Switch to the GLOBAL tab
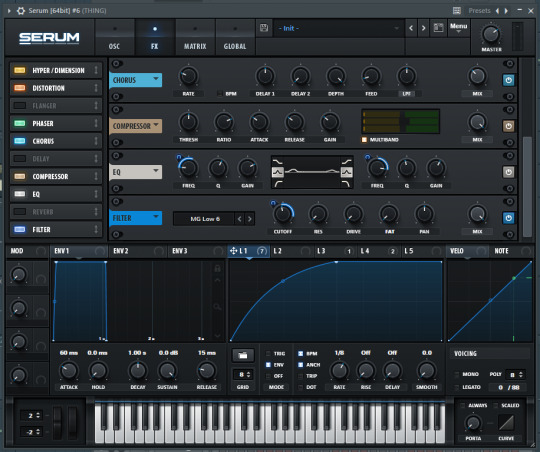This screenshot has height=452, width=540. point(235,37)
